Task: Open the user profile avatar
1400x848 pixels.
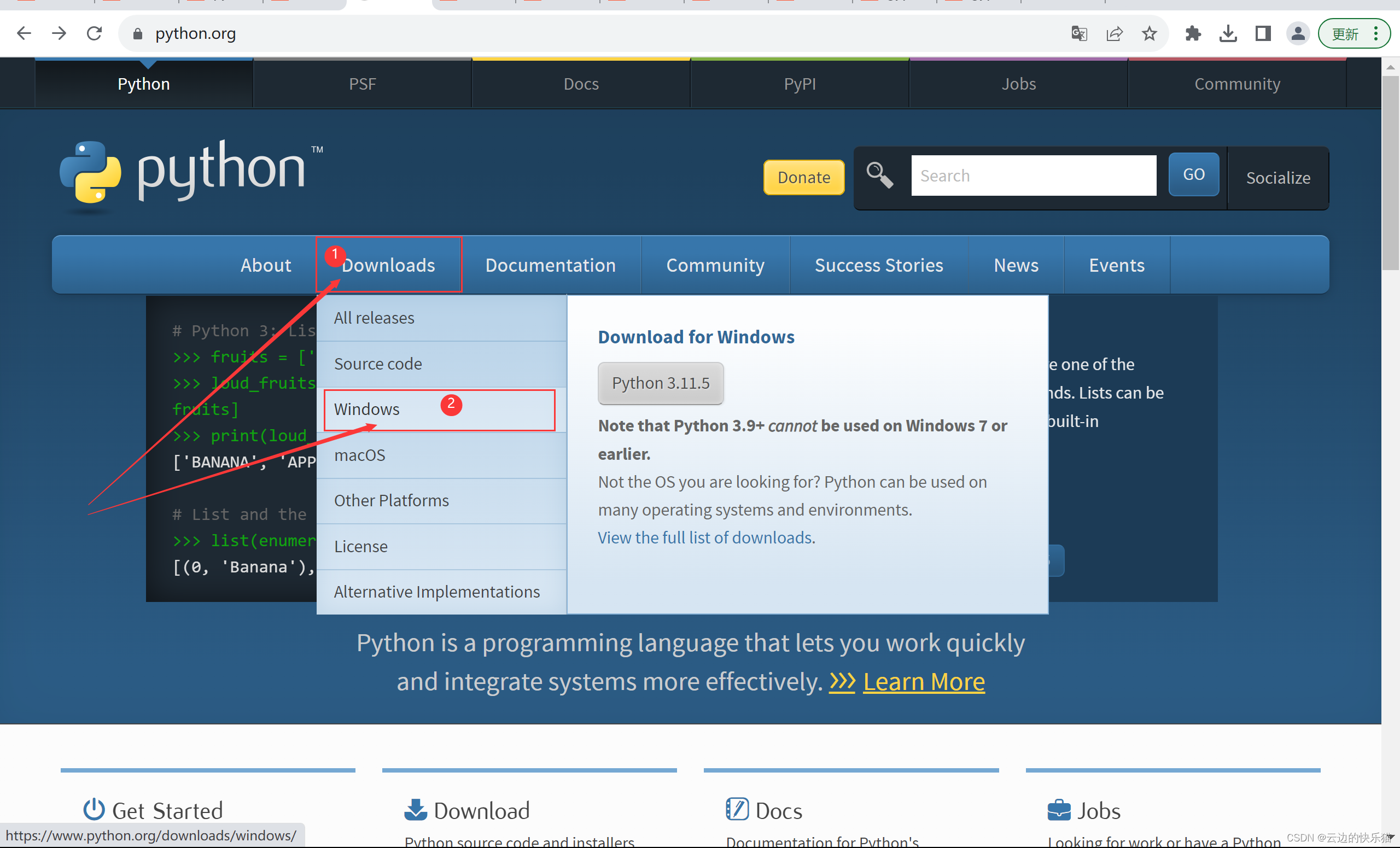Action: [x=1298, y=34]
